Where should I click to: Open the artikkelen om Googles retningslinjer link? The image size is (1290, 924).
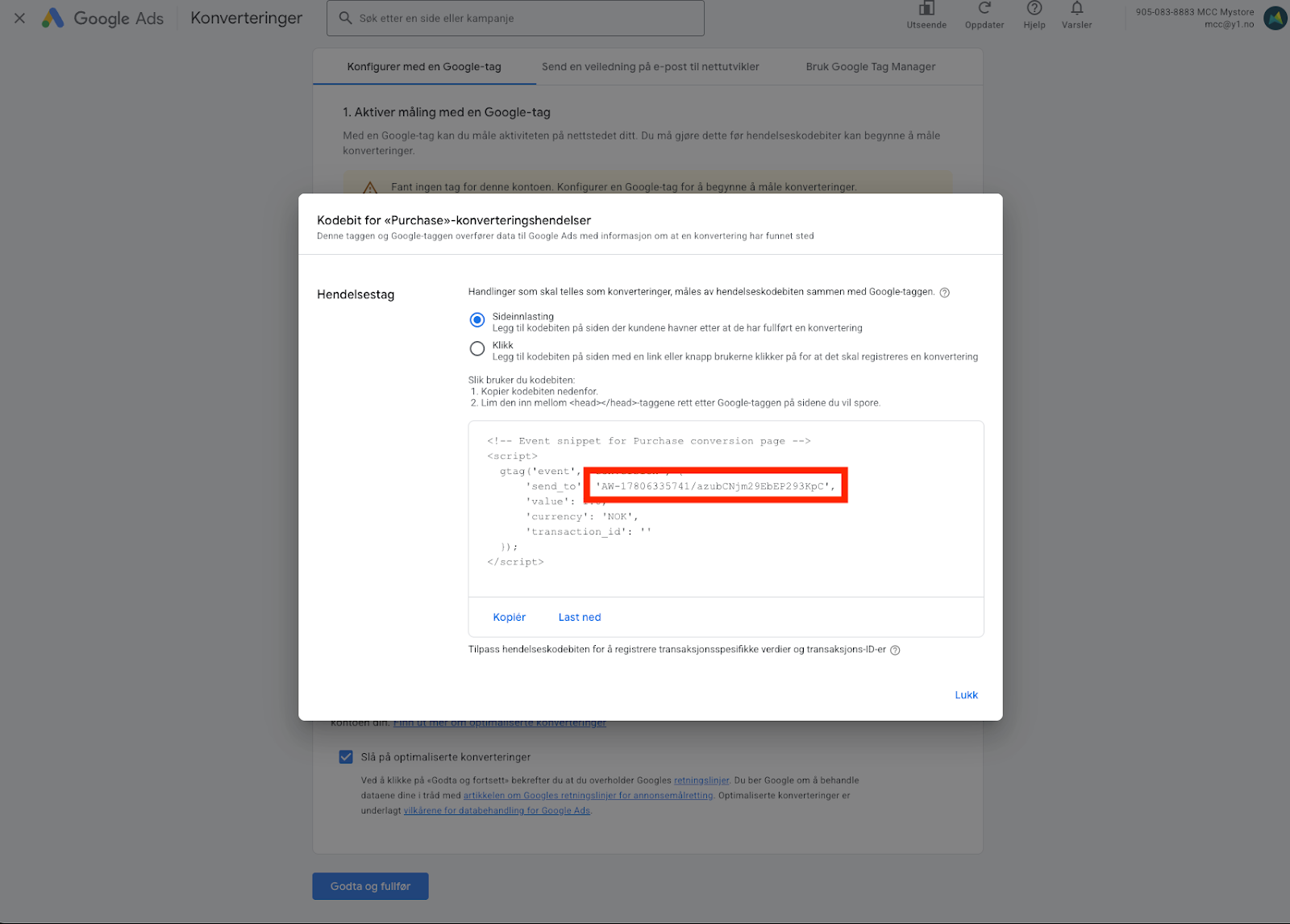(589, 796)
